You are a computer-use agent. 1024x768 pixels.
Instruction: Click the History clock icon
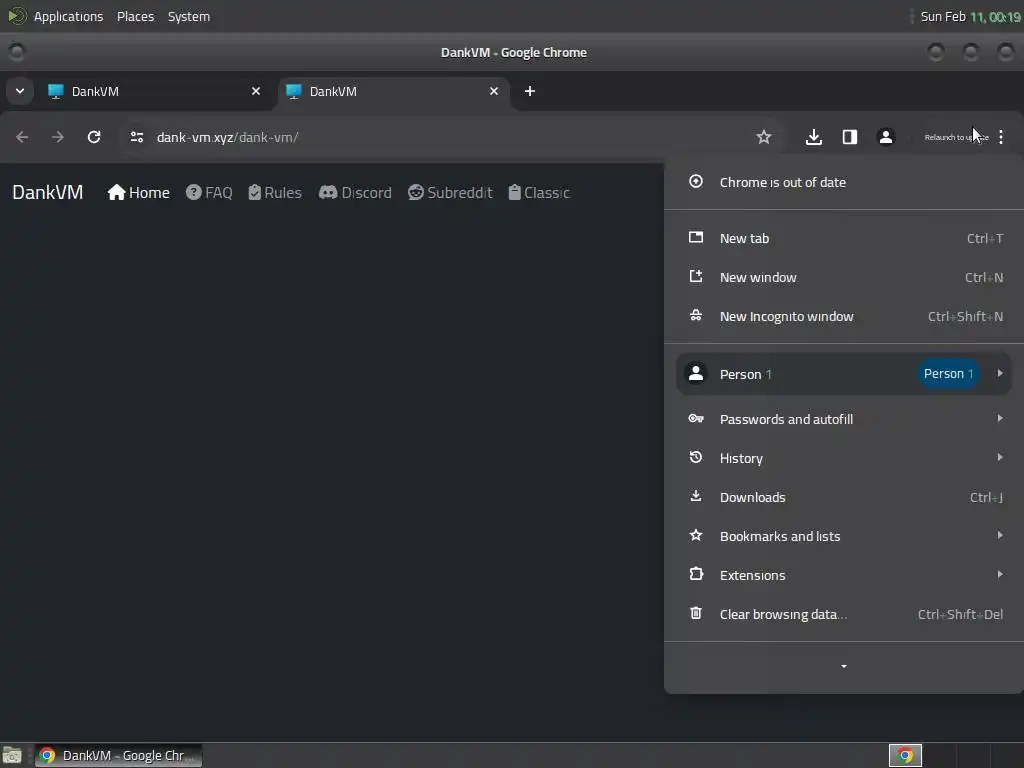[x=696, y=457]
